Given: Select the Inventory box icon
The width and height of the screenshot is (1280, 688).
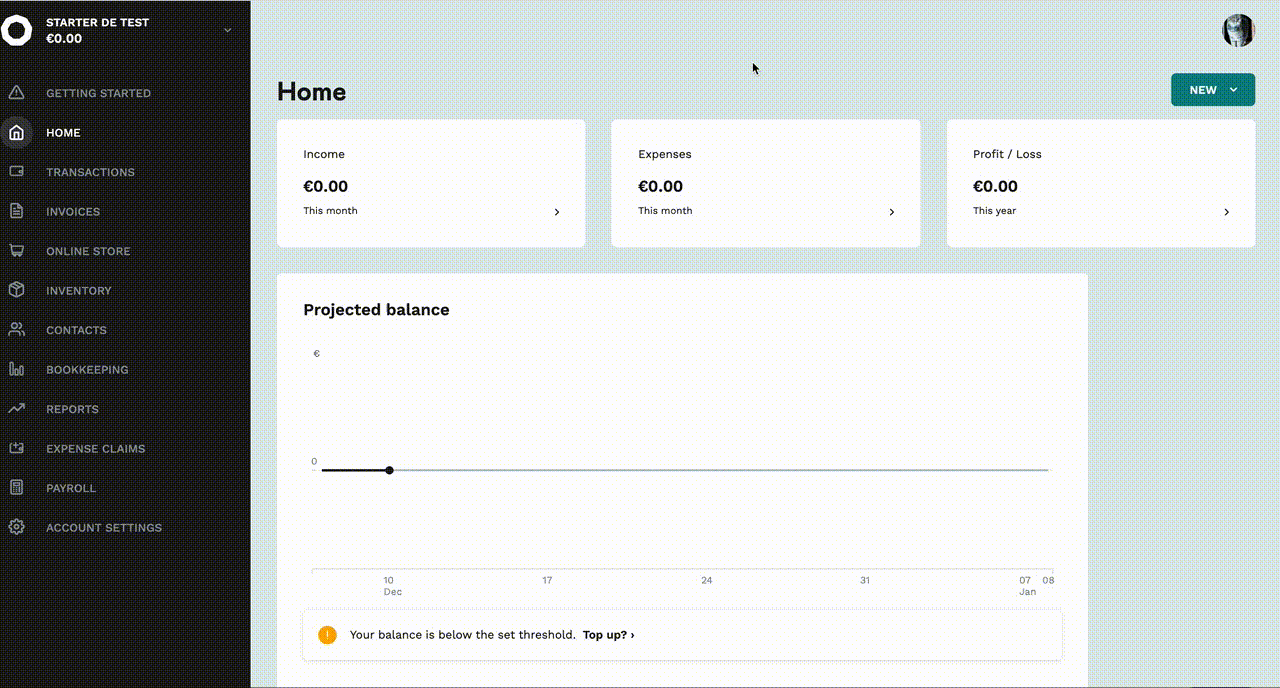Looking at the screenshot, I should tap(16, 290).
